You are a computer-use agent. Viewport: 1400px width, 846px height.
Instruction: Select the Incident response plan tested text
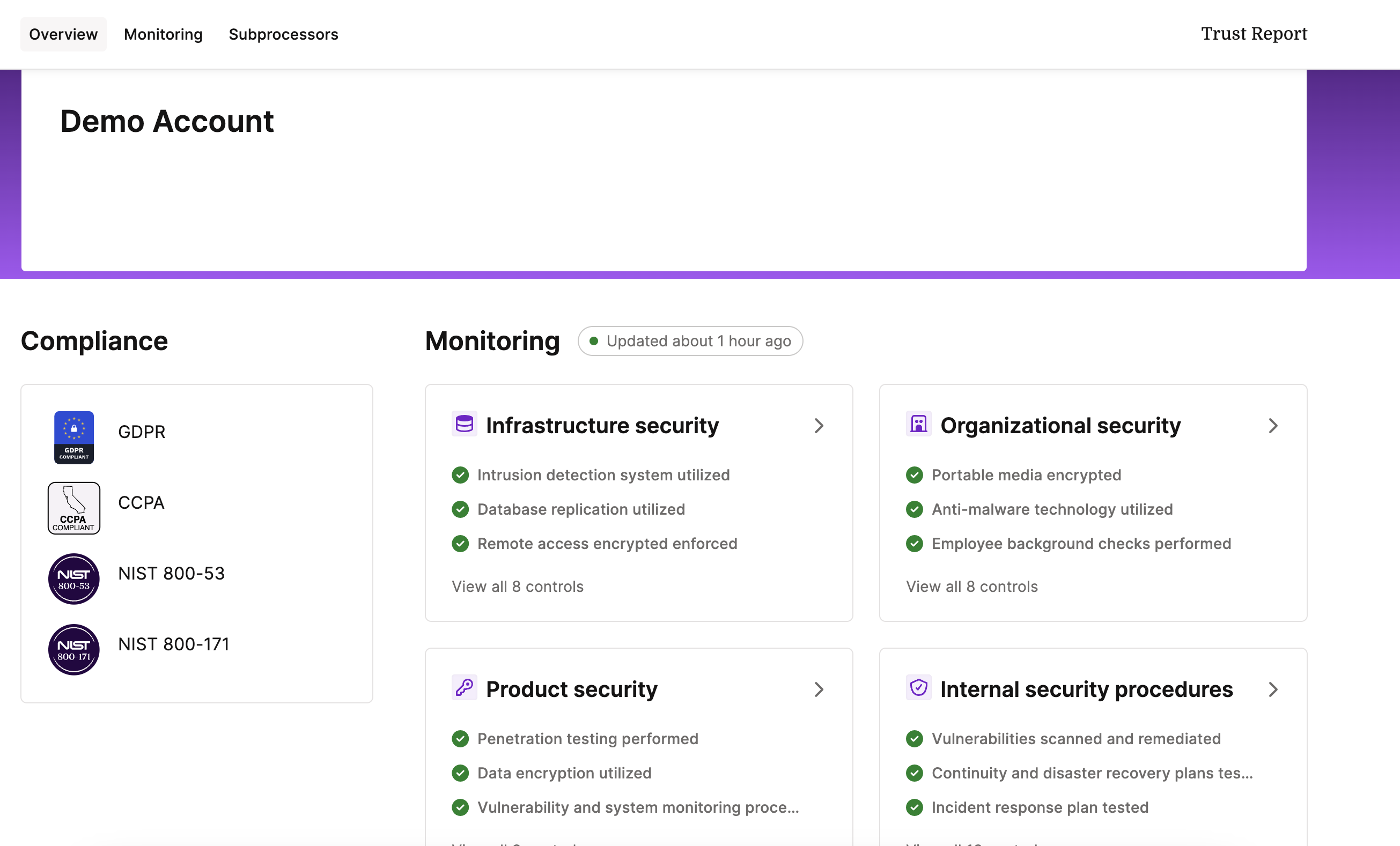click(1040, 807)
